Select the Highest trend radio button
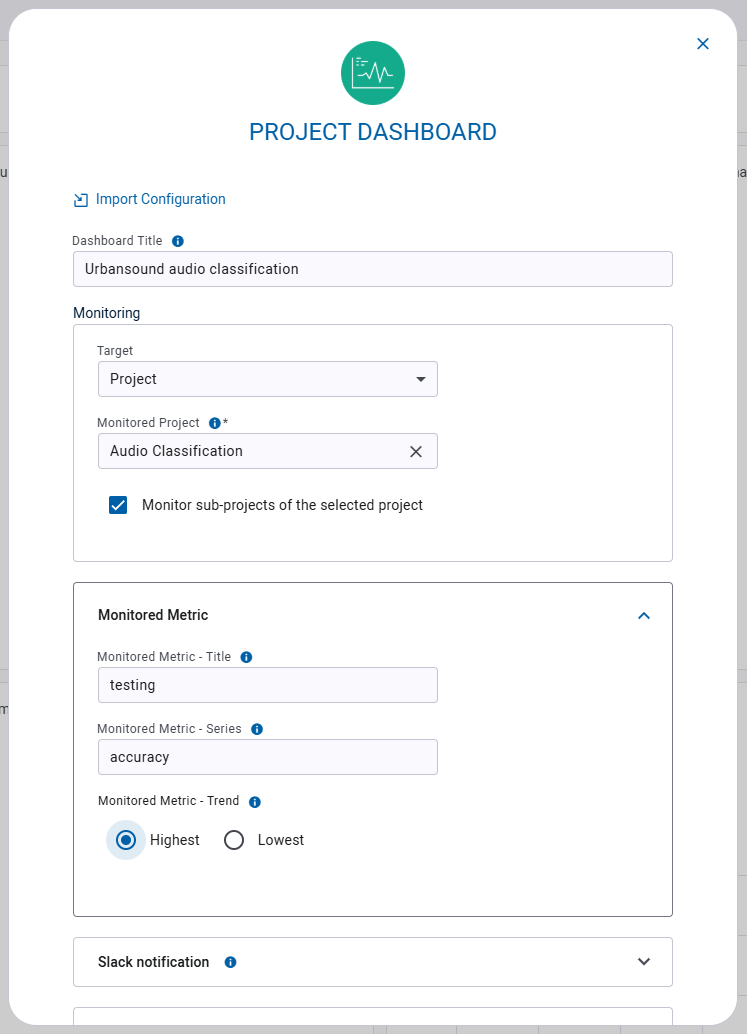Image resolution: width=747 pixels, height=1034 pixels. (x=125, y=840)
